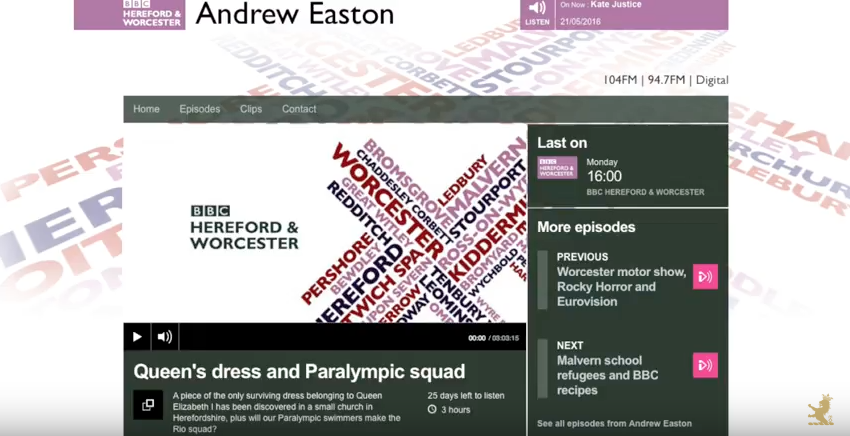Viewport: 850px width, 436px height.
Task: Click the 00:00 / 03:03:15 time display
Action: tap(493, 338)
